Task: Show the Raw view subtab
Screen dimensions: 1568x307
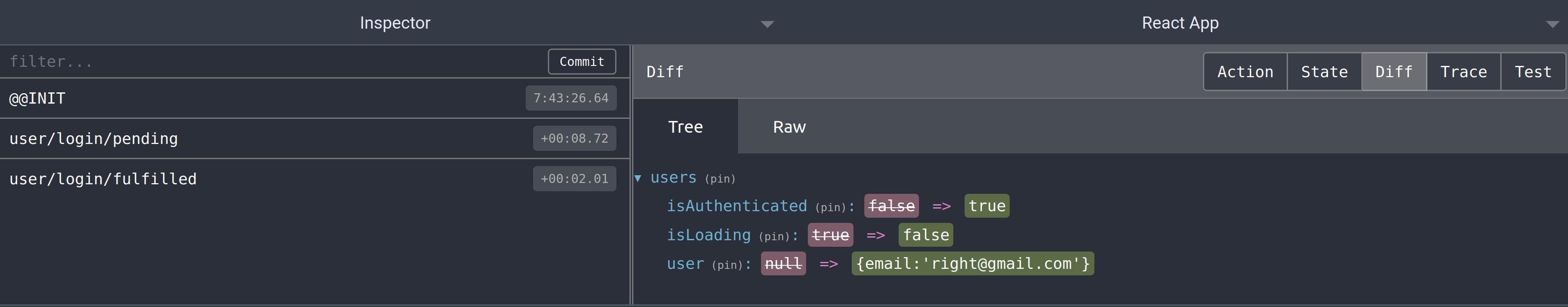Action: coord(789,127)
